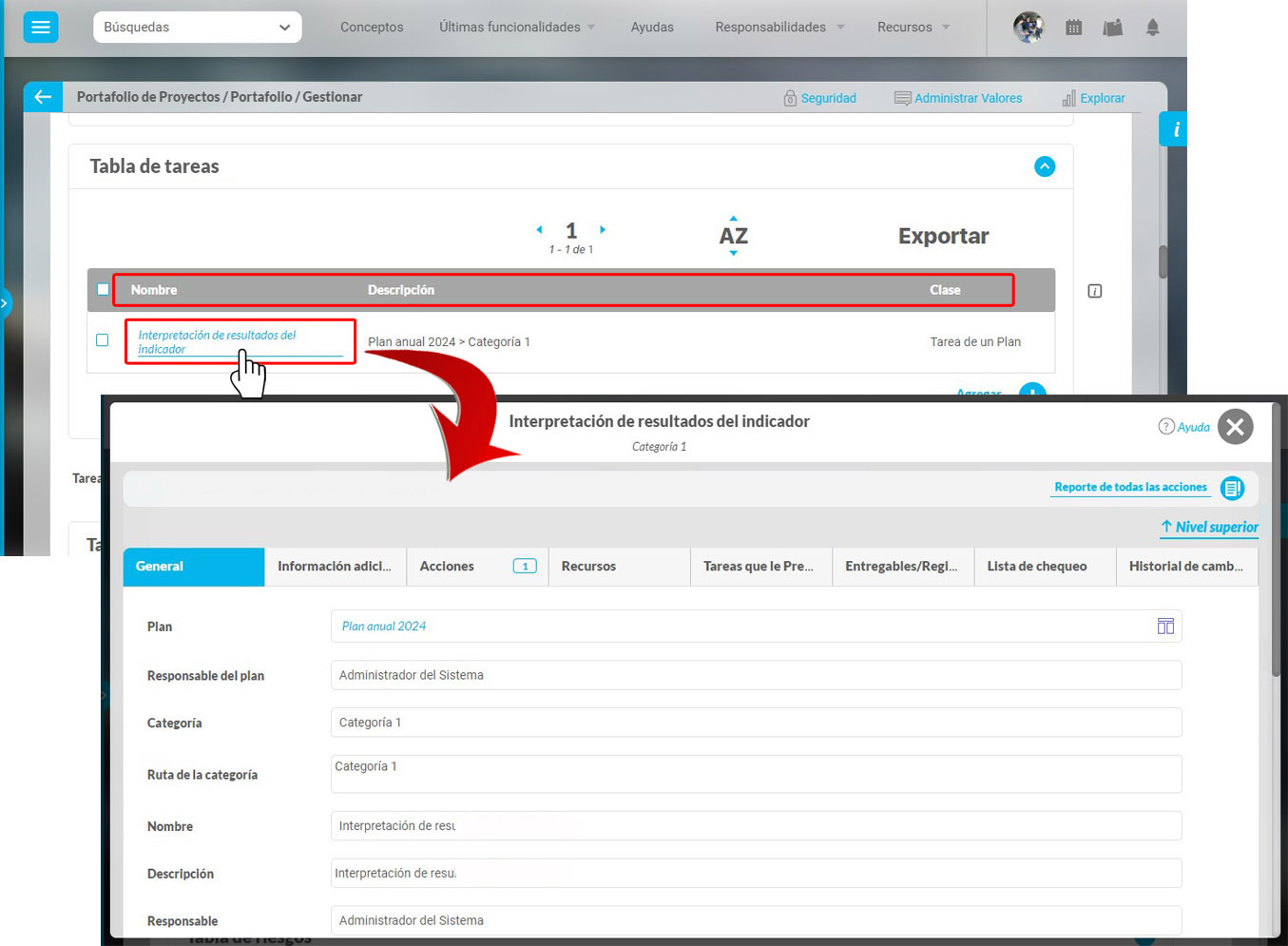Image resolution: width=1288 pixels, height=946 pixels.
Task: Click the notifications bell icon
Action: pos(1152,28)
